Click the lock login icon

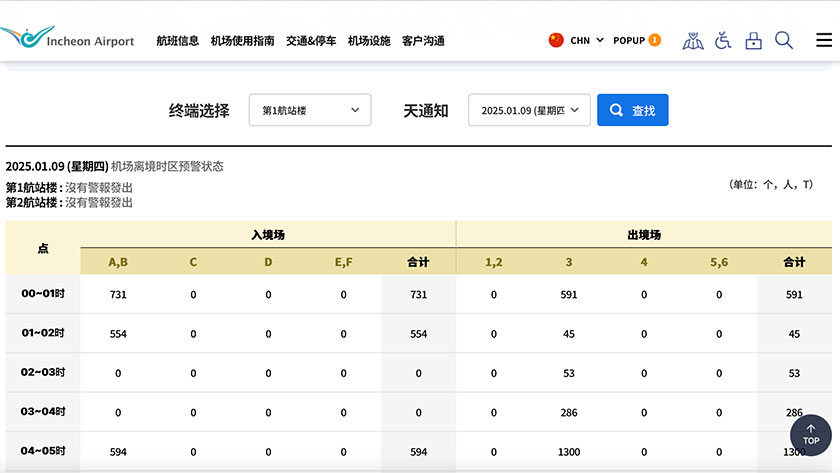coord(753,41)
